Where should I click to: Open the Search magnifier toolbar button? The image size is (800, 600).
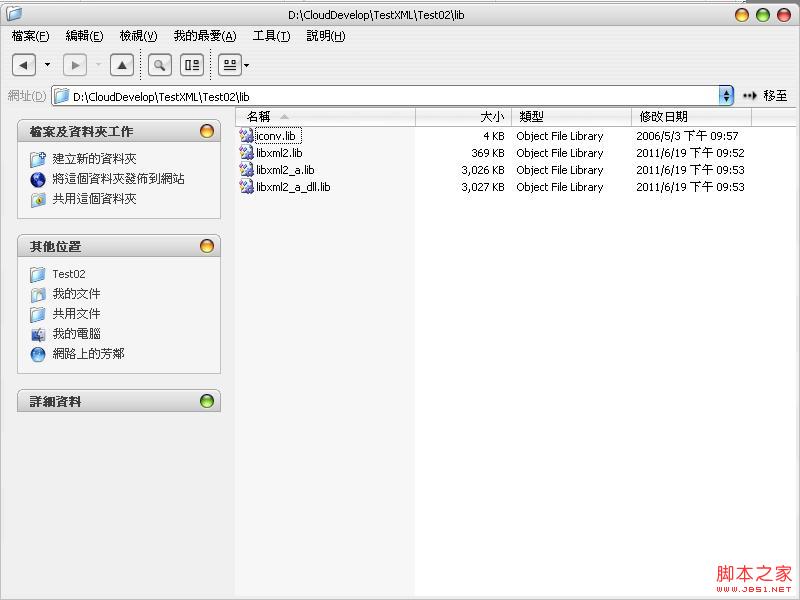coord(159,65)
